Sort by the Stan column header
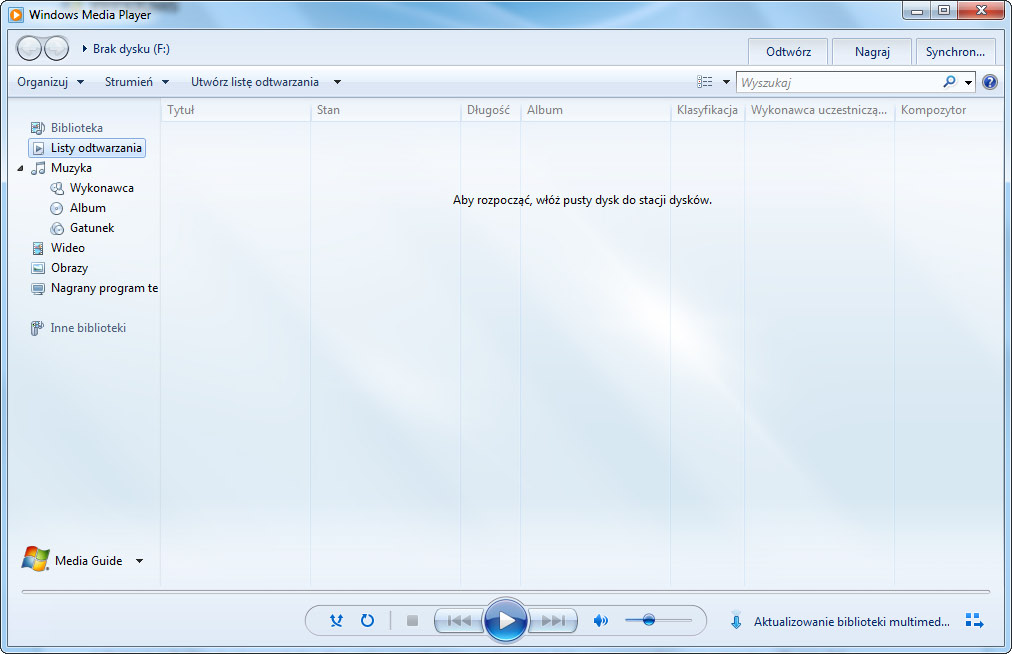The height and width of the screenshot is (654, 1012). pyautogui.click(x=385, y=110)
